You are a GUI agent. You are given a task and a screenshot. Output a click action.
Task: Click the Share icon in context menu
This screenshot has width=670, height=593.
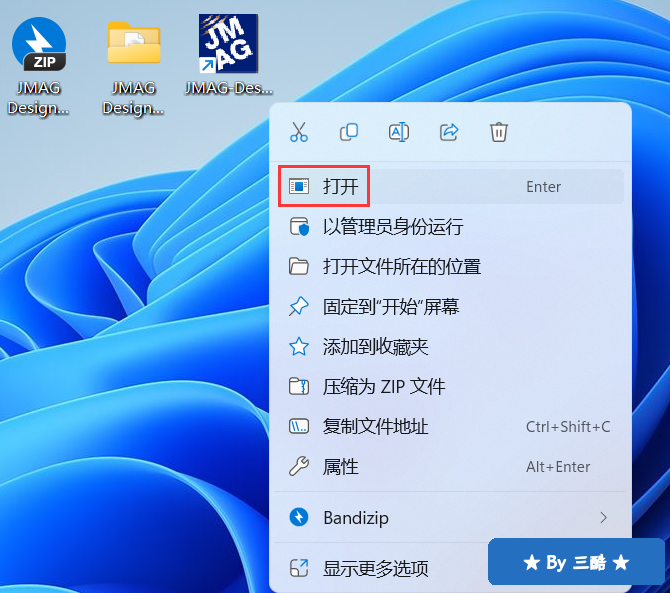point(449,132)
